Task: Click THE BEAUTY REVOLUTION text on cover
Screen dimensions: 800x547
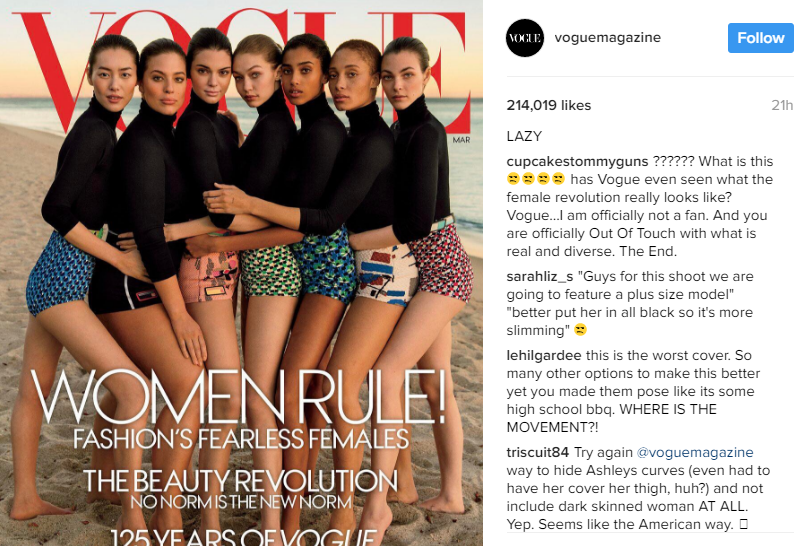Action: (x=240, y=481)
